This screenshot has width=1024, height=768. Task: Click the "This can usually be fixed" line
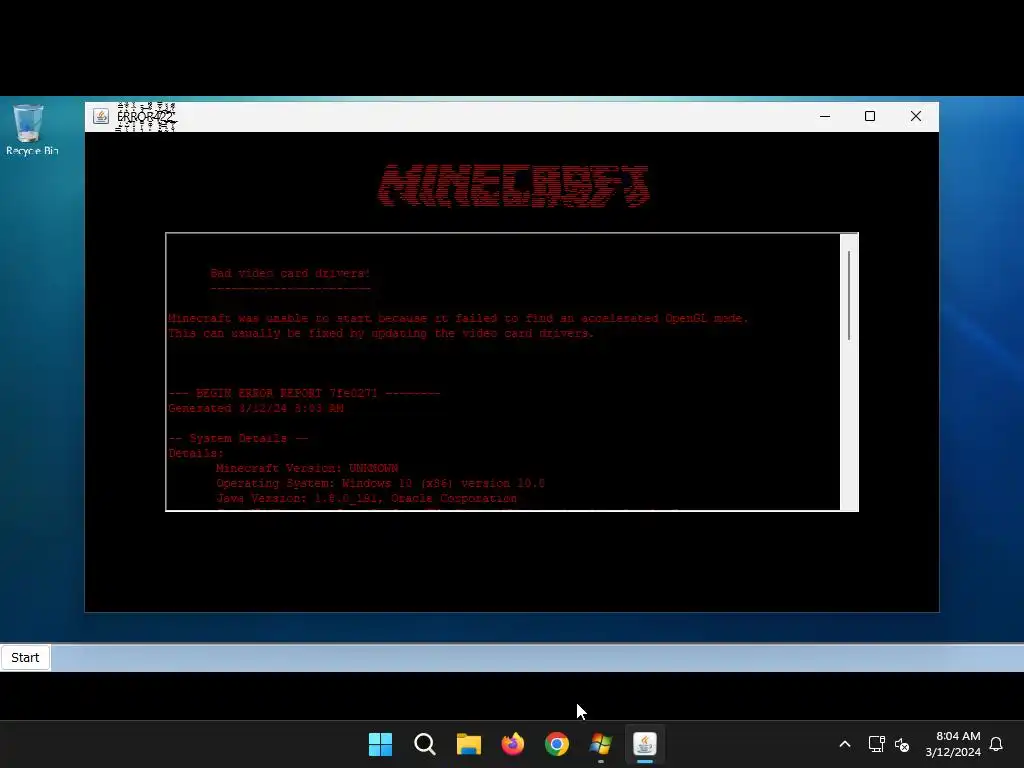click(x=381, y=333)
